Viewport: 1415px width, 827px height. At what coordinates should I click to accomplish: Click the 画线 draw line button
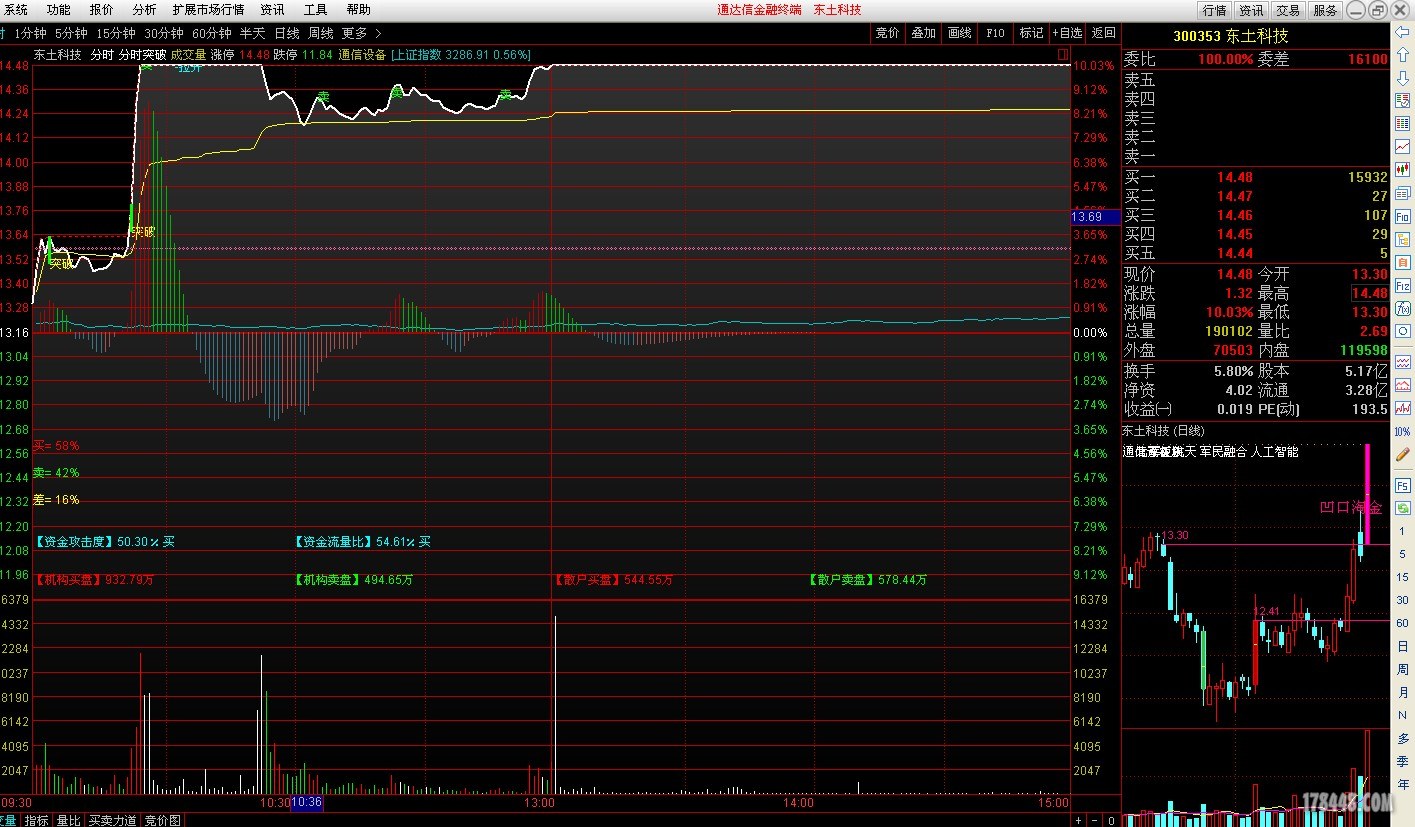click(x=959, y=33)
